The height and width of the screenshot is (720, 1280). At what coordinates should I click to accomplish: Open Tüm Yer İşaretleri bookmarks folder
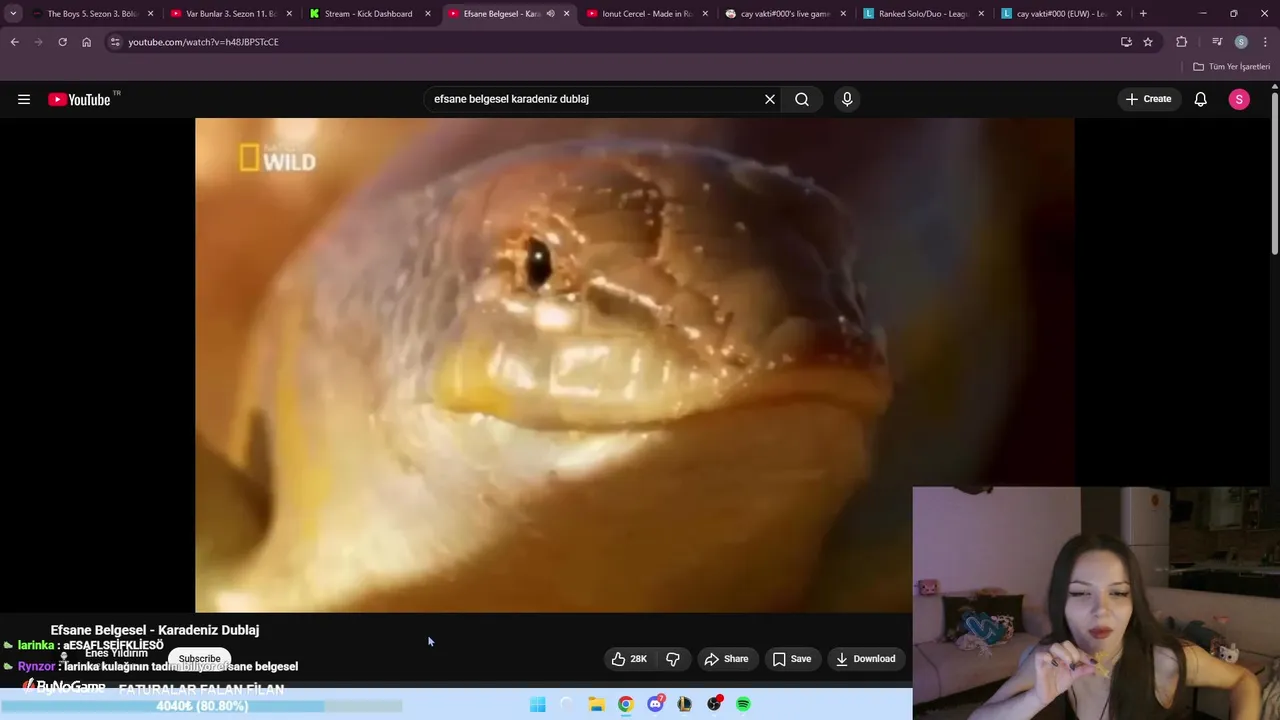[x=1232, y=67]
